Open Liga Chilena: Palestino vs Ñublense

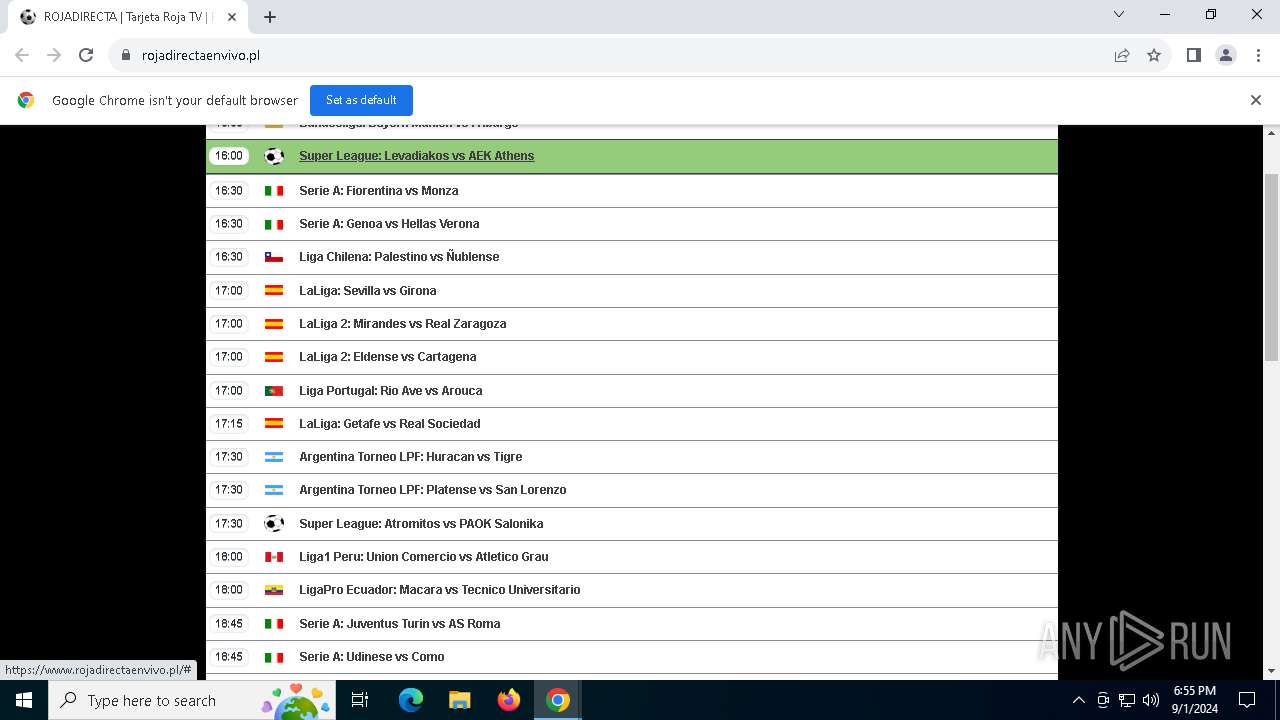click(399, 257)
